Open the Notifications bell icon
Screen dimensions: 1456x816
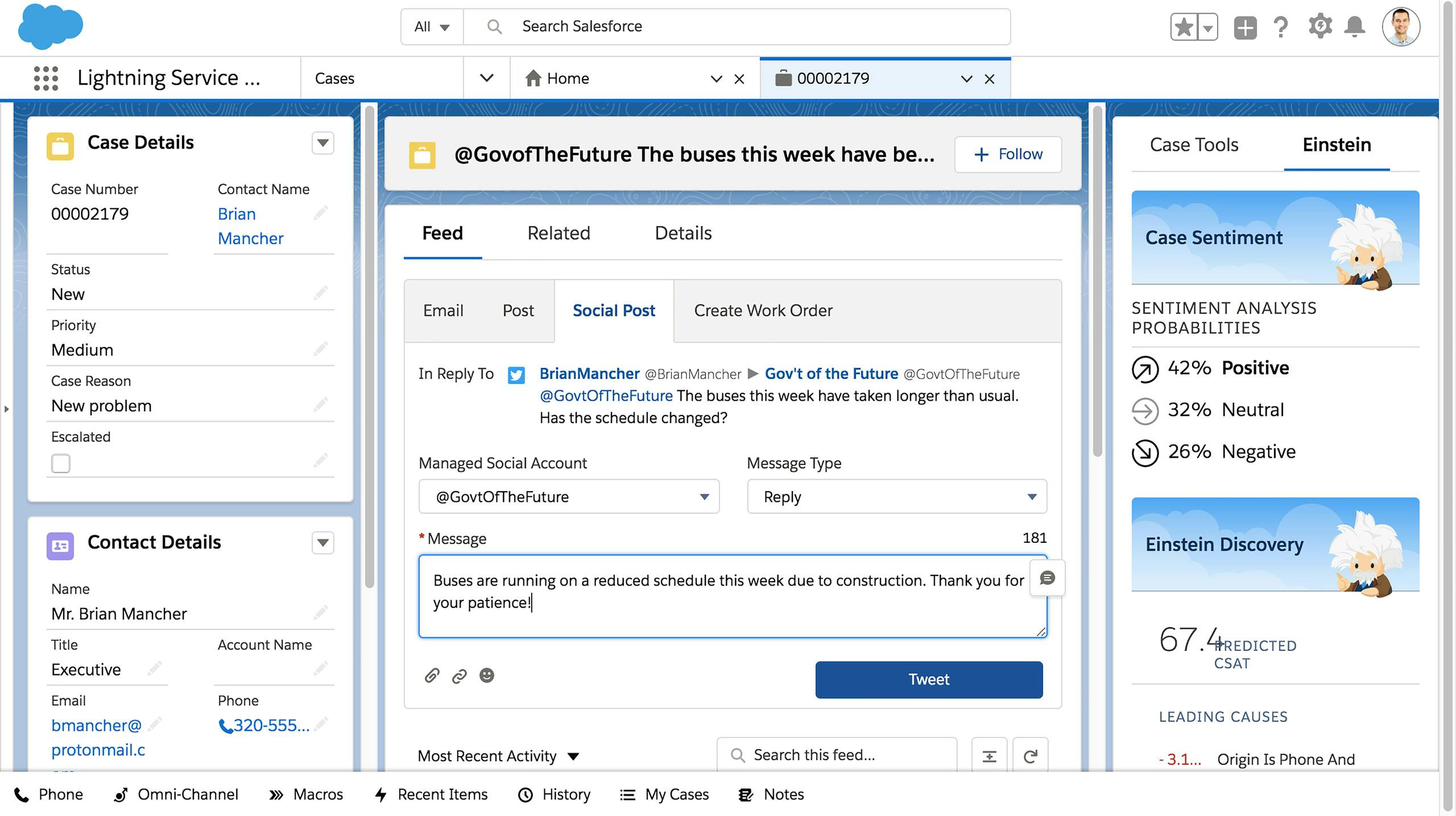tap(1355, 27)
